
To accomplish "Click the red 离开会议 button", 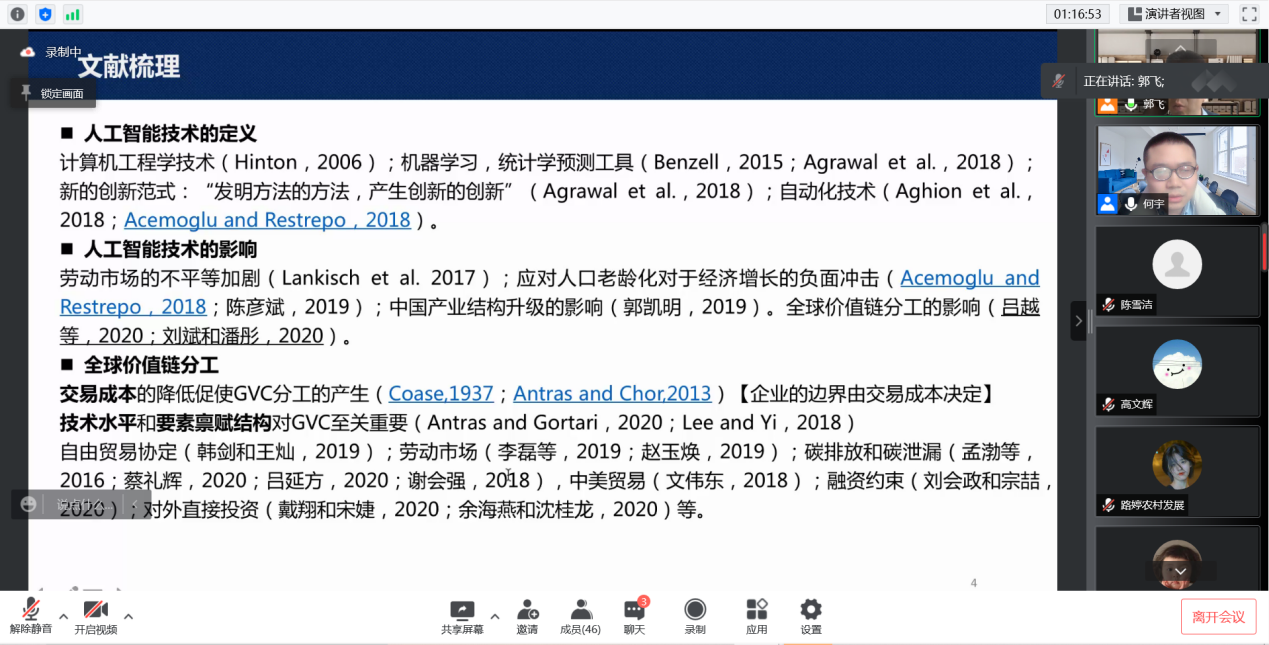I will pos(1218,617).
